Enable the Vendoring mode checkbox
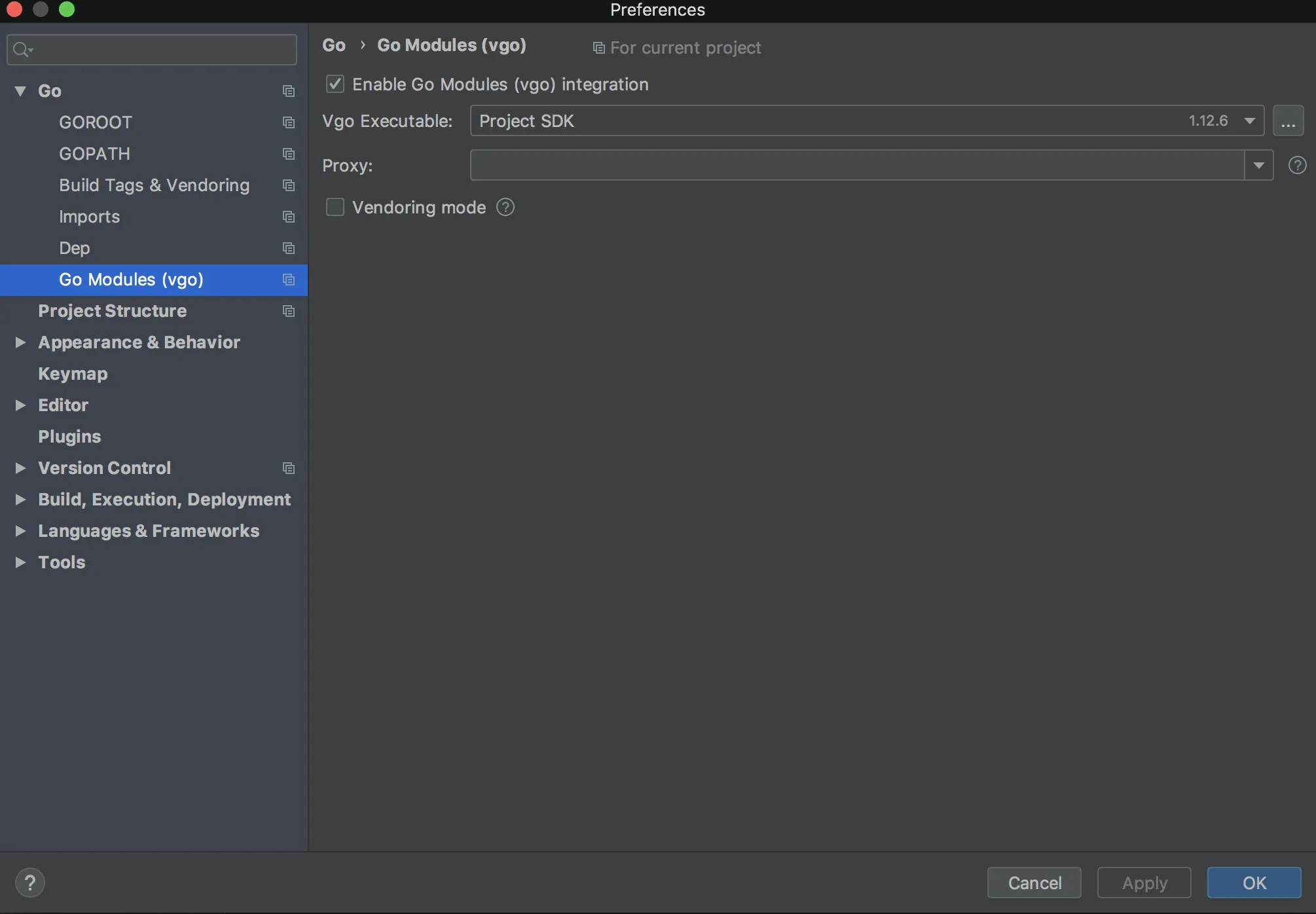Image resolution: width=1316 pixels, height=914 pixels. click(335, 208)
